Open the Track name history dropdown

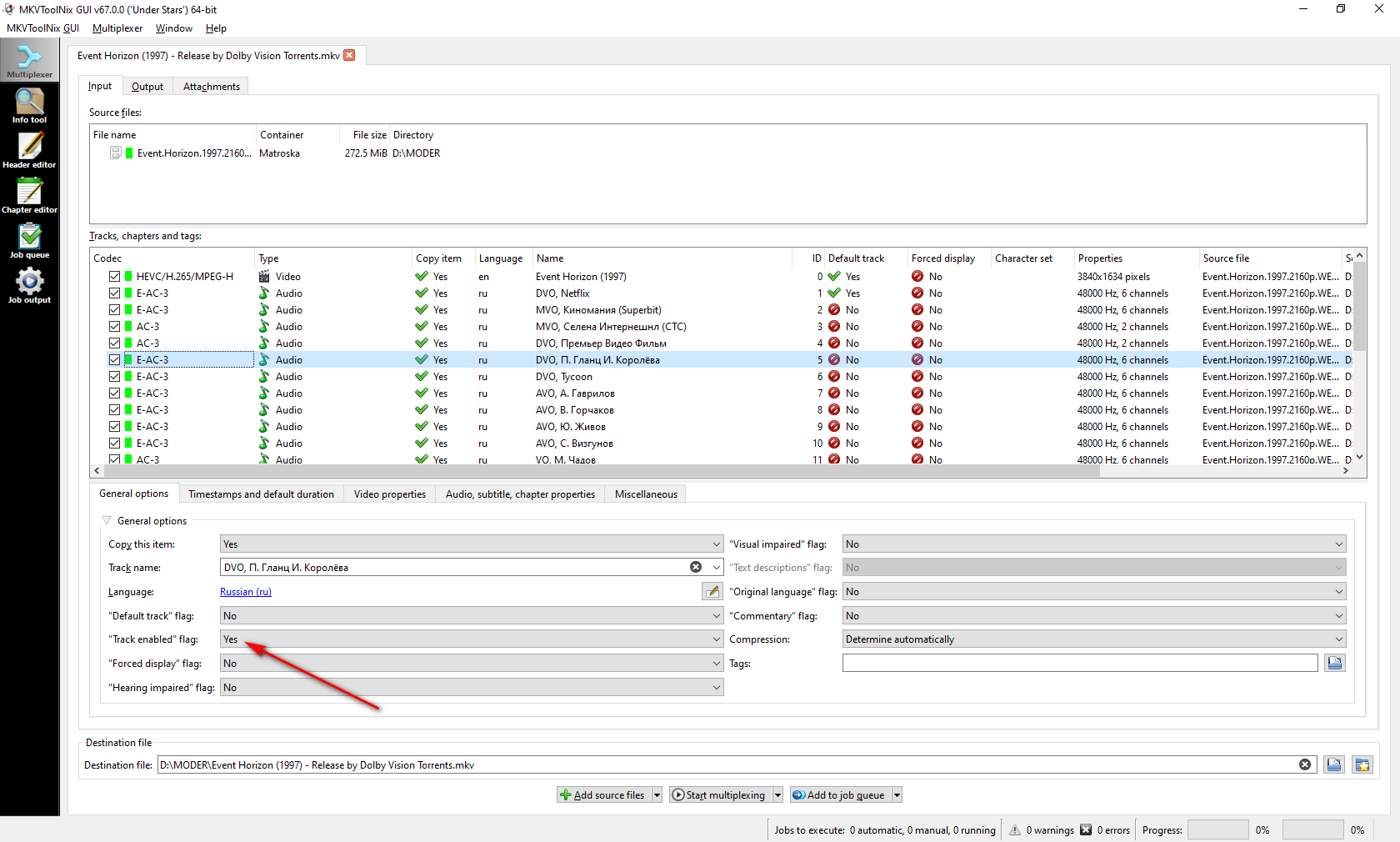pos(716,567)
